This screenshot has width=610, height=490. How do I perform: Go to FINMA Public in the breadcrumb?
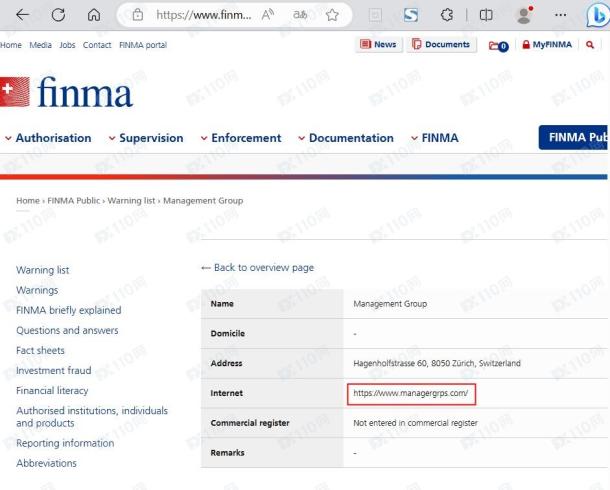point(74,201)
